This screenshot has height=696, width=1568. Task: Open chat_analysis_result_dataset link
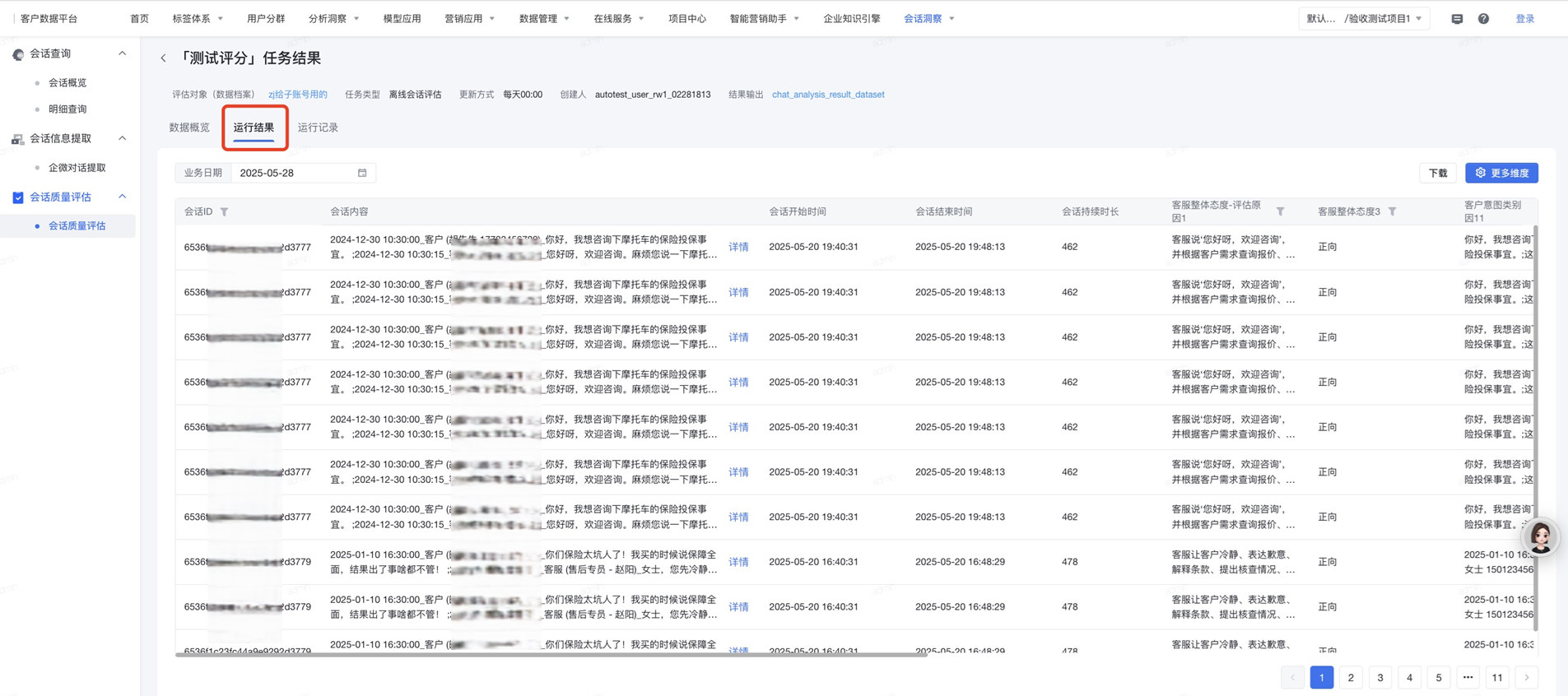[x=827, y=95]
